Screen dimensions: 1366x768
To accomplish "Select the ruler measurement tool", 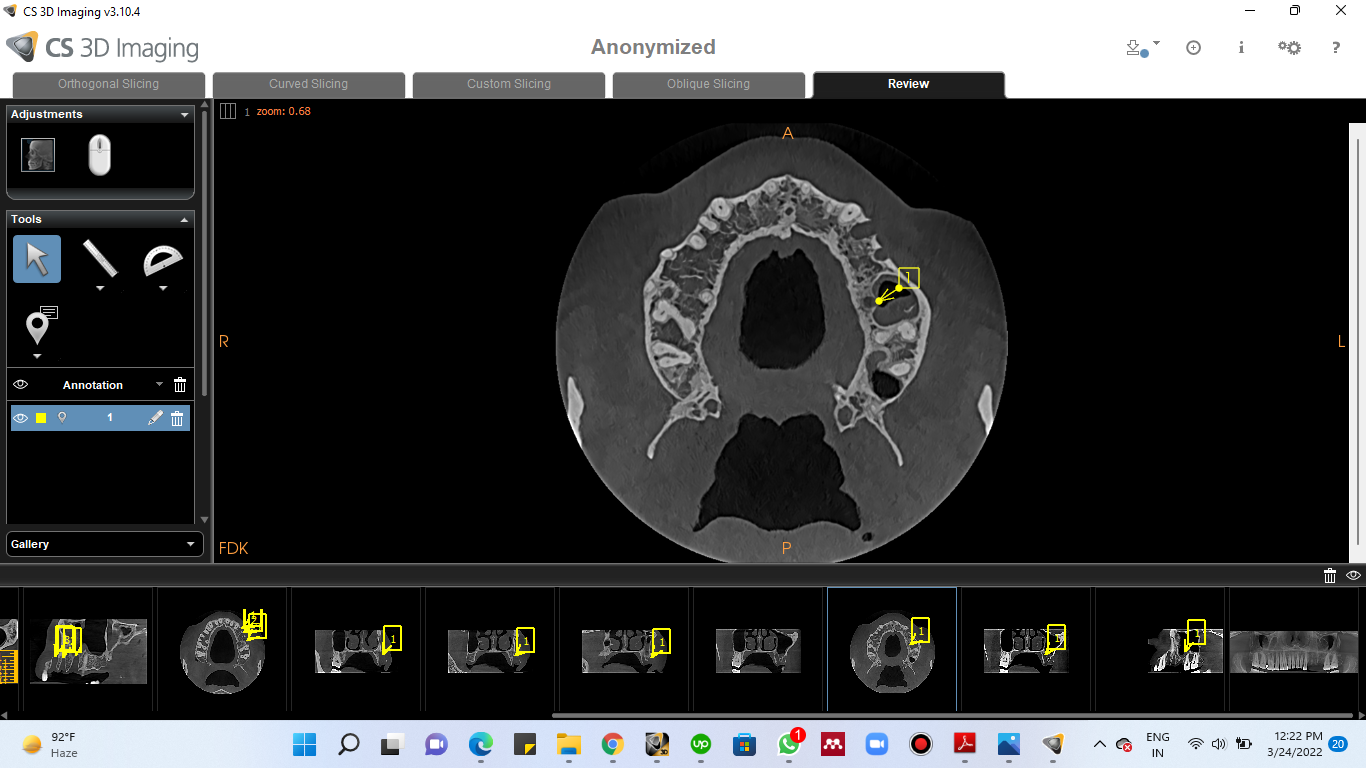I will [x=99, y=258].
